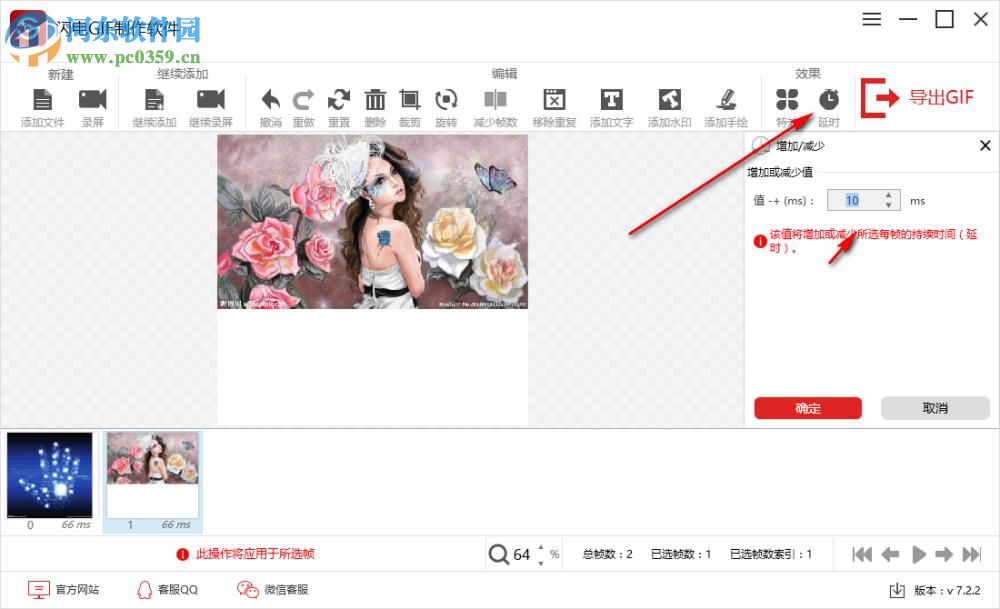
Task: Visit the 官方网站 official website link
Action: click(63, 589)
